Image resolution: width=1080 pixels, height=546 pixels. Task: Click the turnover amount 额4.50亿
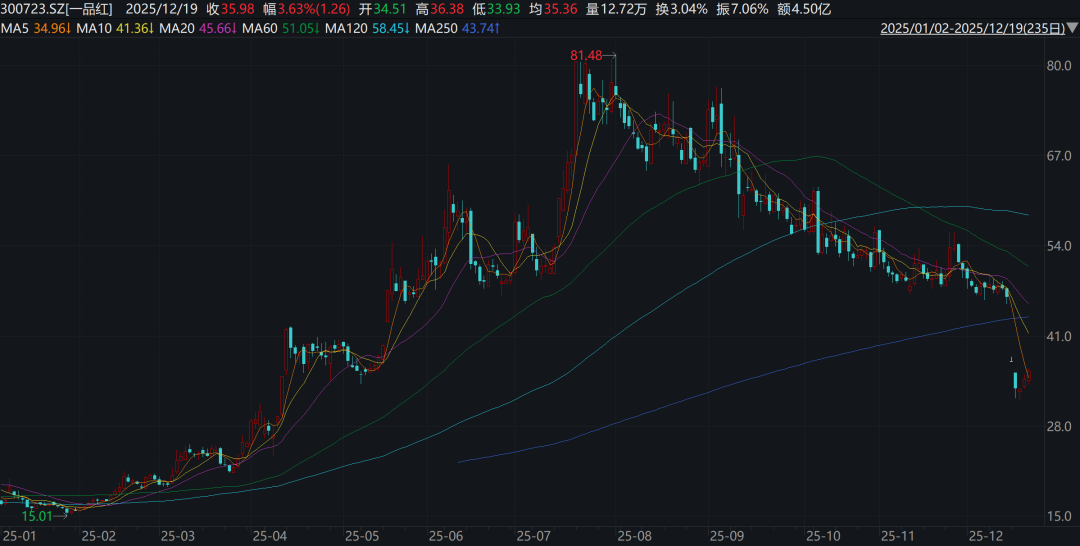click(x=804, y=10)
